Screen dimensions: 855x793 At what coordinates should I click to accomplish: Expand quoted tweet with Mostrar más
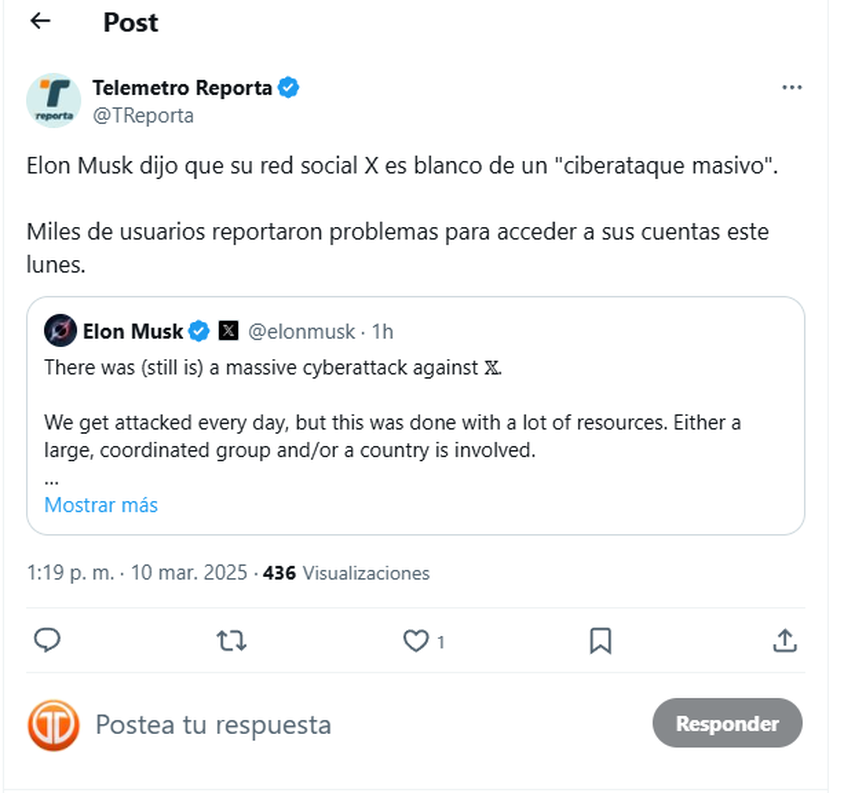(x=101, y=505)
